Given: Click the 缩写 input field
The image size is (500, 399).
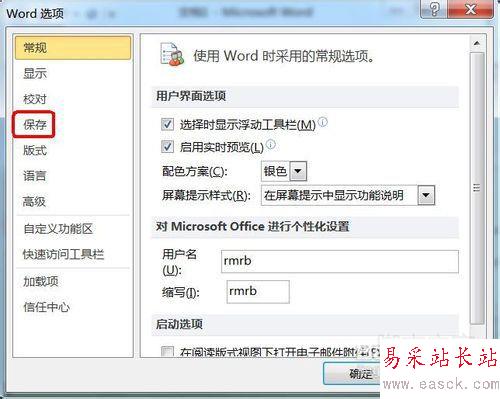Looking at the screenshot, I should (258, 292).
